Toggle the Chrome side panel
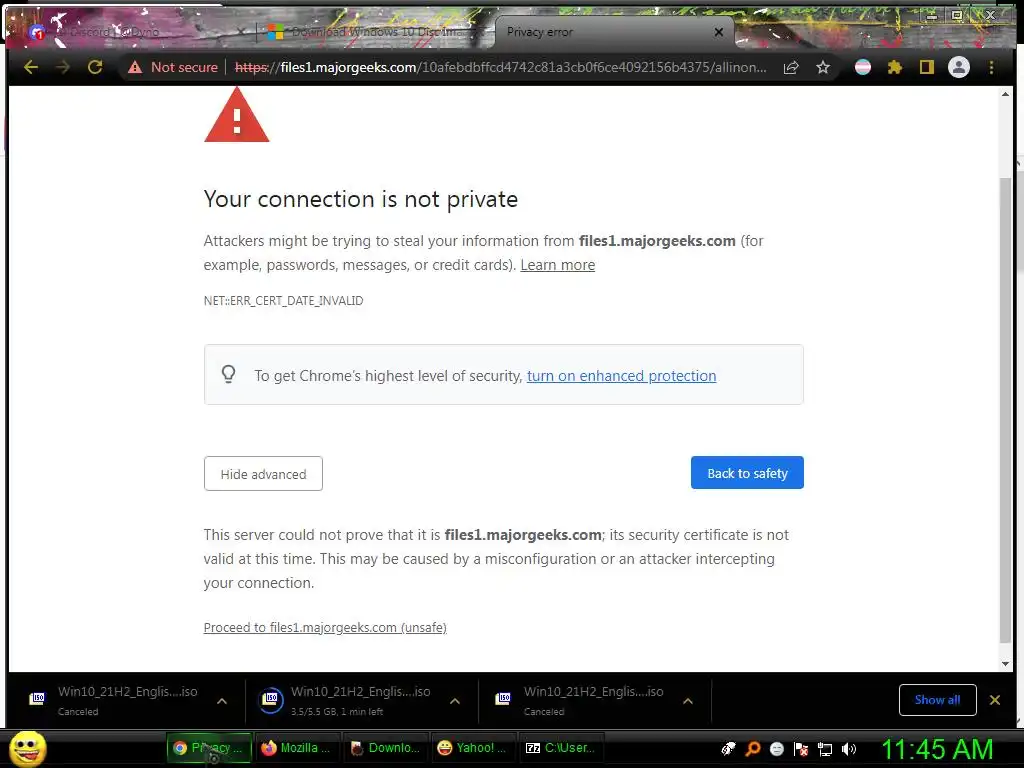Image resolution: width=1024 pixels, height=768 pixels. click(927, 67)
